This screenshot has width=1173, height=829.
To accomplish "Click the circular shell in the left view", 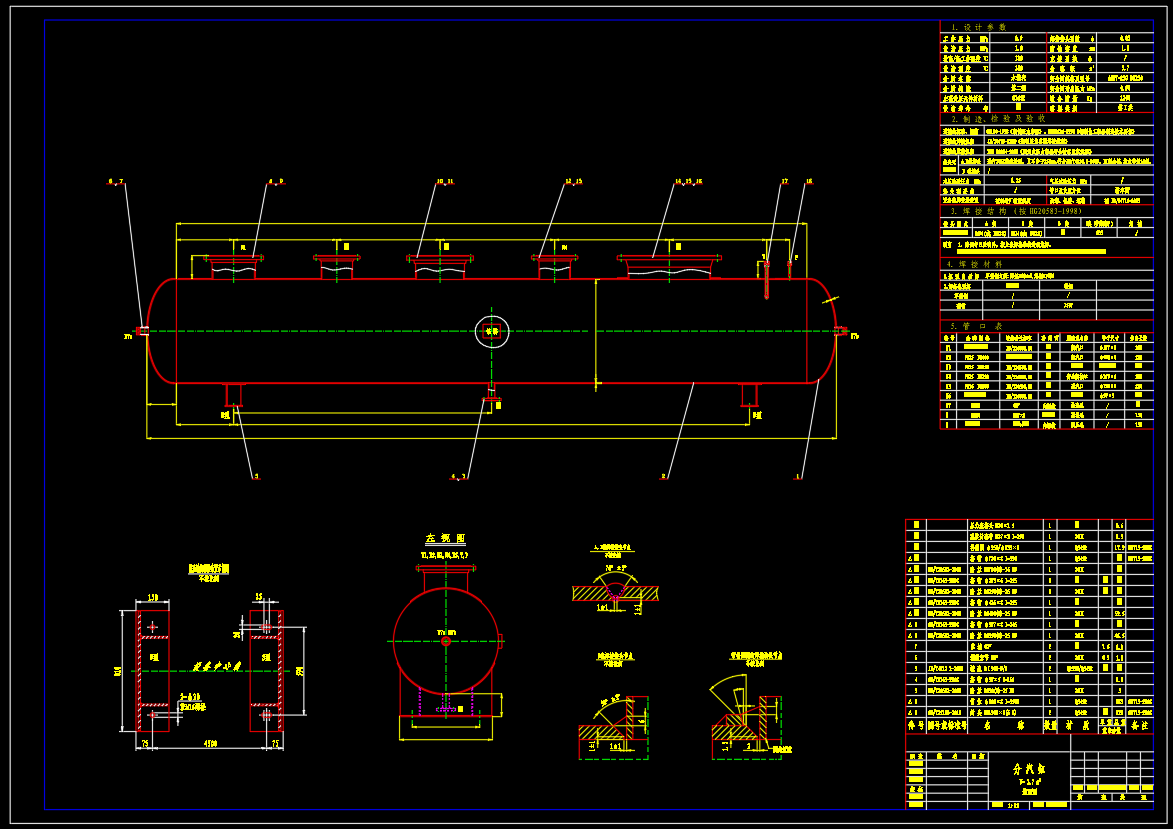I will [445, 640].
